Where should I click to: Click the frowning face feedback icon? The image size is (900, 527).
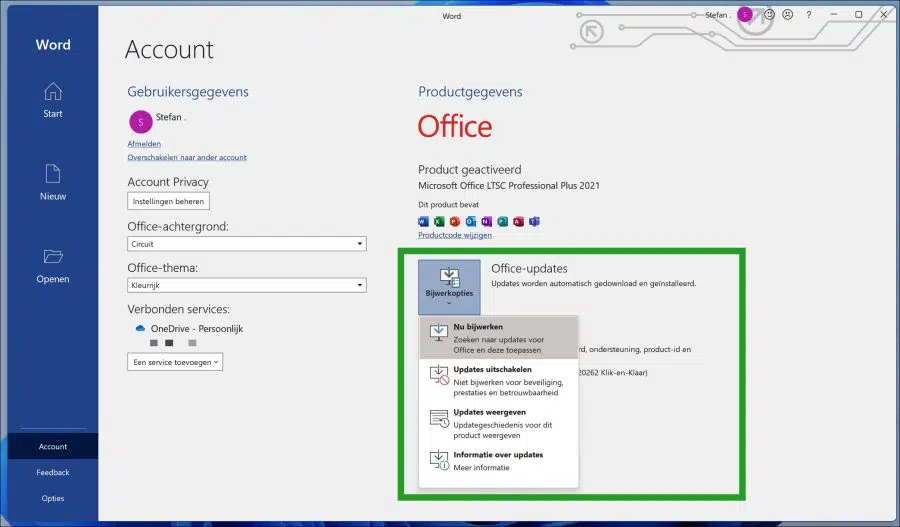tap(788, 14)
